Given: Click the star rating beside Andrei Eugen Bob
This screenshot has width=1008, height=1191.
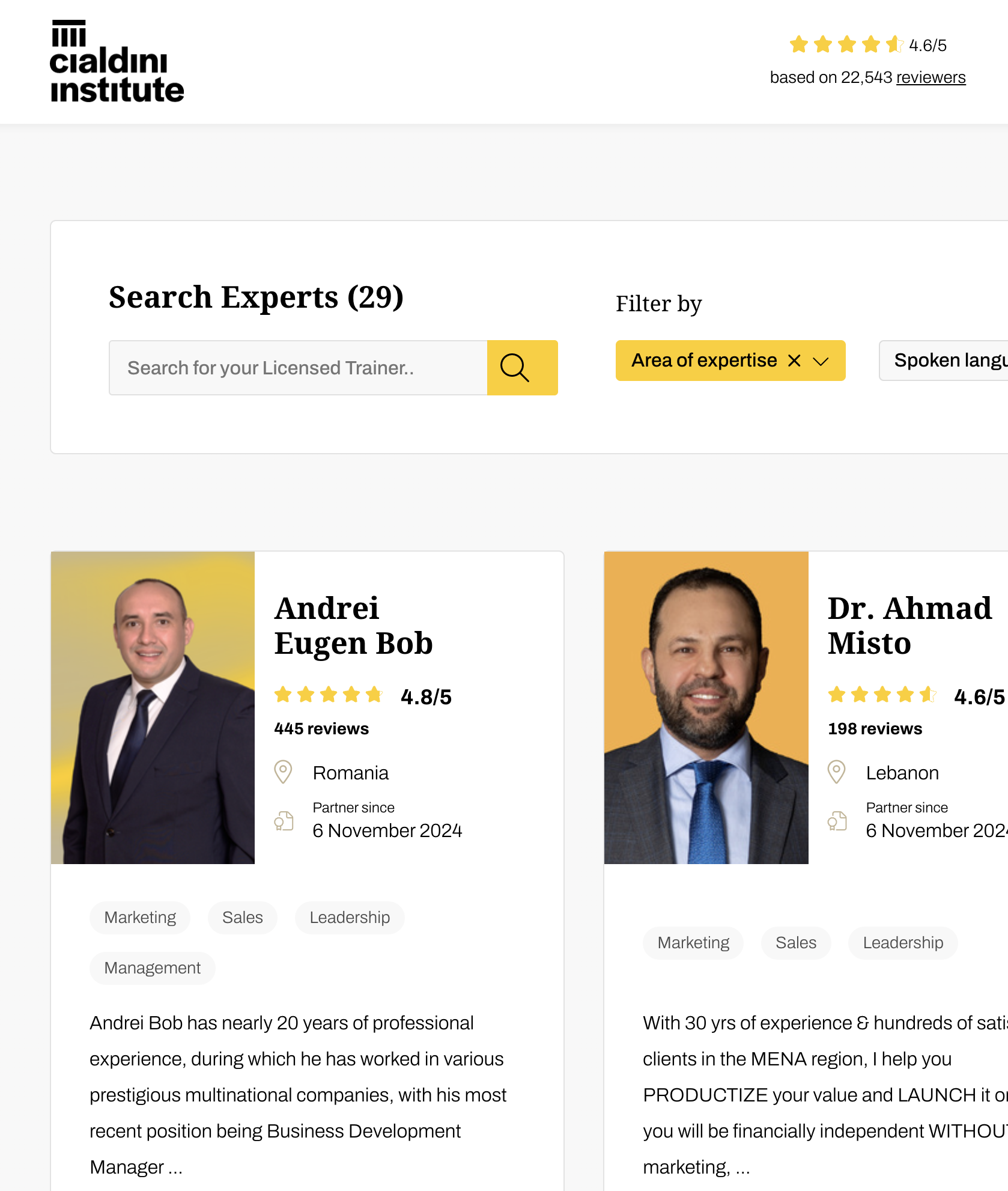Looking at the screenshot, I should 329,695.
